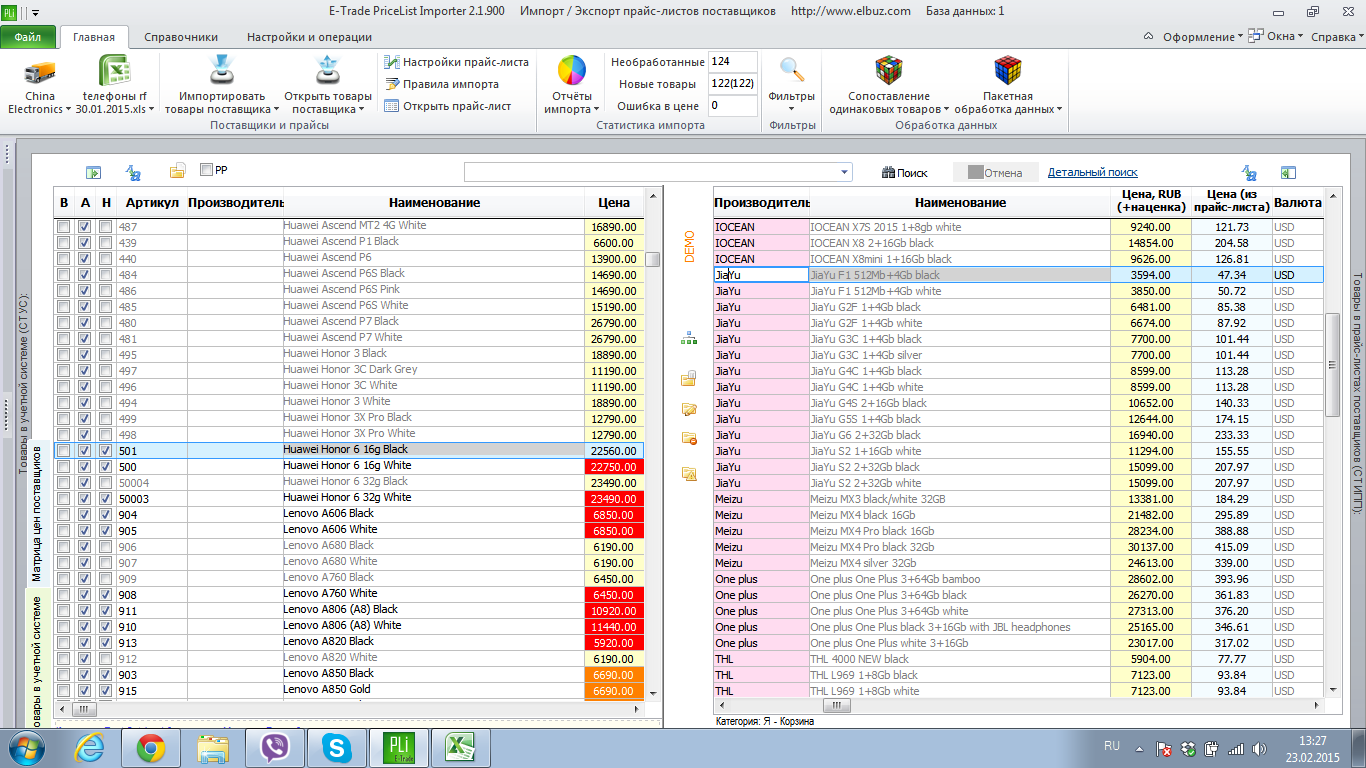Click the sort icon above right table

[1249, 172]
